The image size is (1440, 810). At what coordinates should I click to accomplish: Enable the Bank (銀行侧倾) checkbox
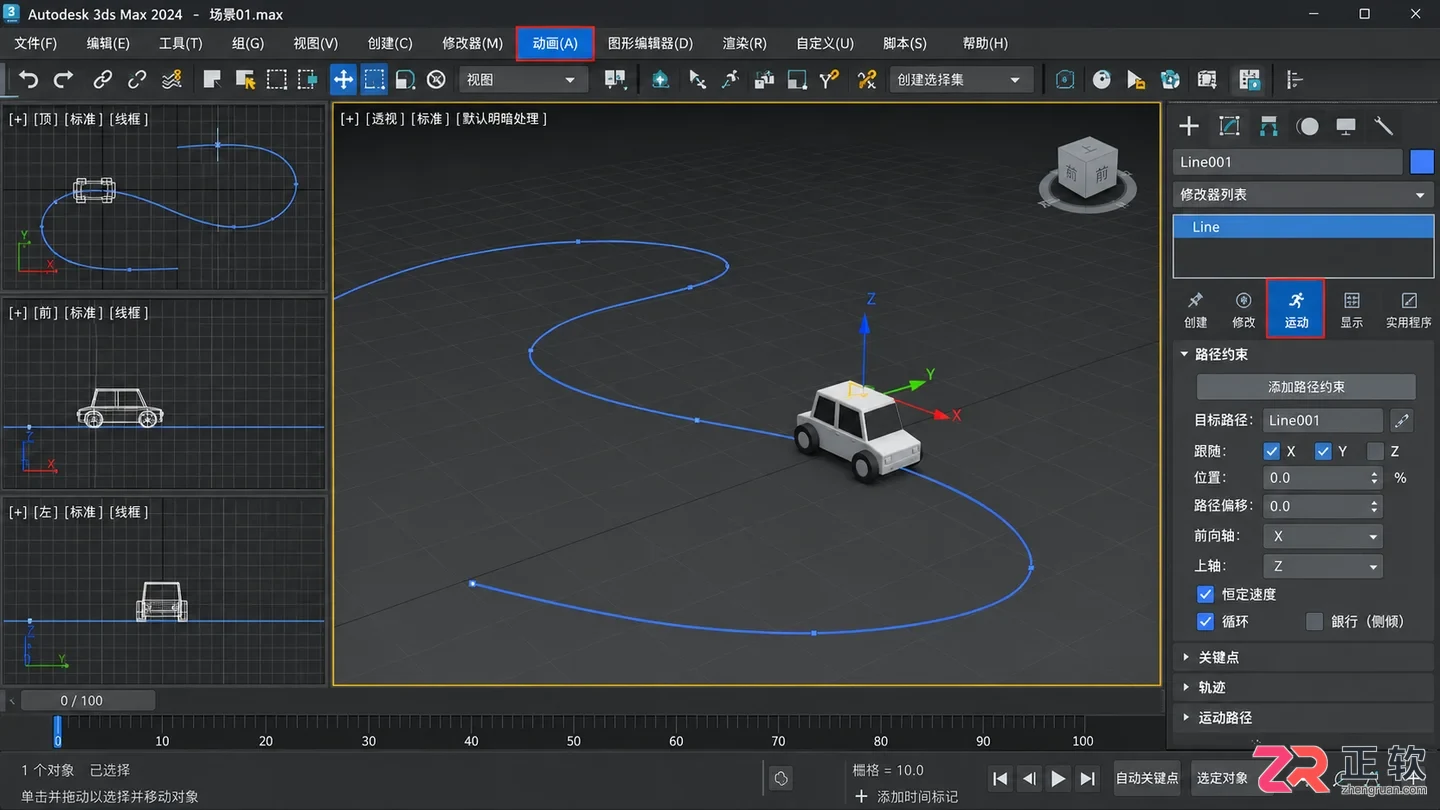[1314, 621]
